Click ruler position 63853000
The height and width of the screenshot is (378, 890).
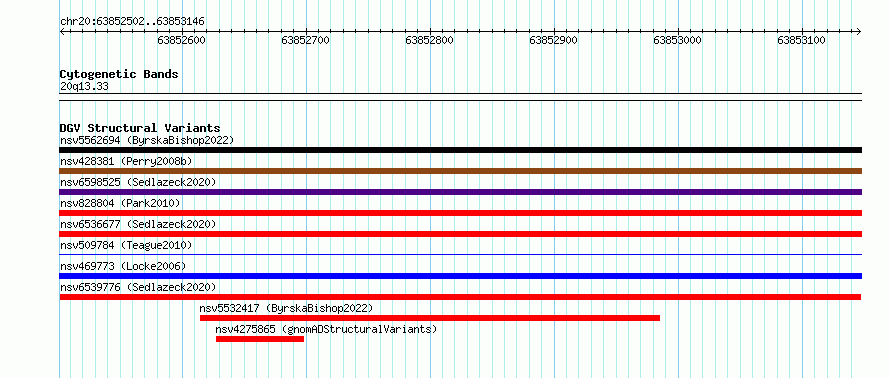click(x=678, y=40)
